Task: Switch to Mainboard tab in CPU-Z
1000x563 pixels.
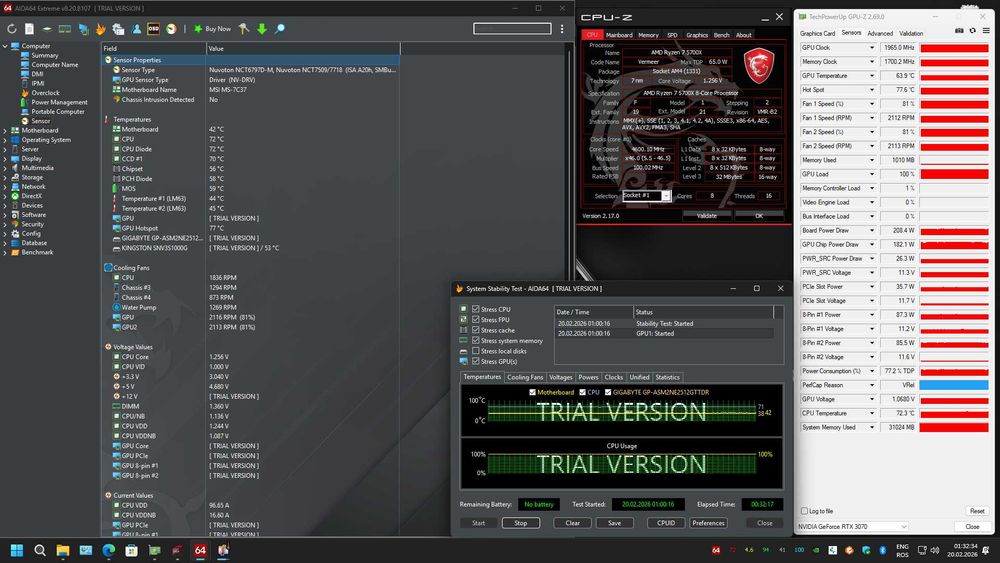Action: click(619, 35)
